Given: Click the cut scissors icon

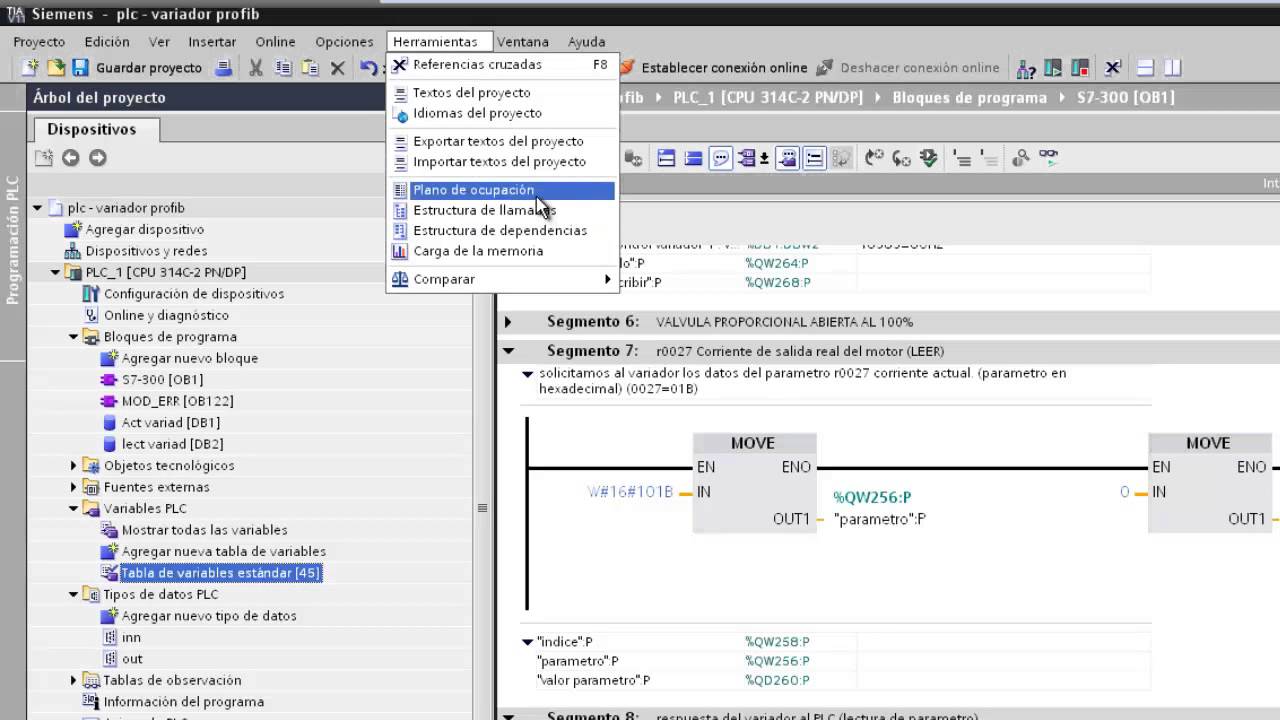Looking at the screenshot, I should click(256, 68).
